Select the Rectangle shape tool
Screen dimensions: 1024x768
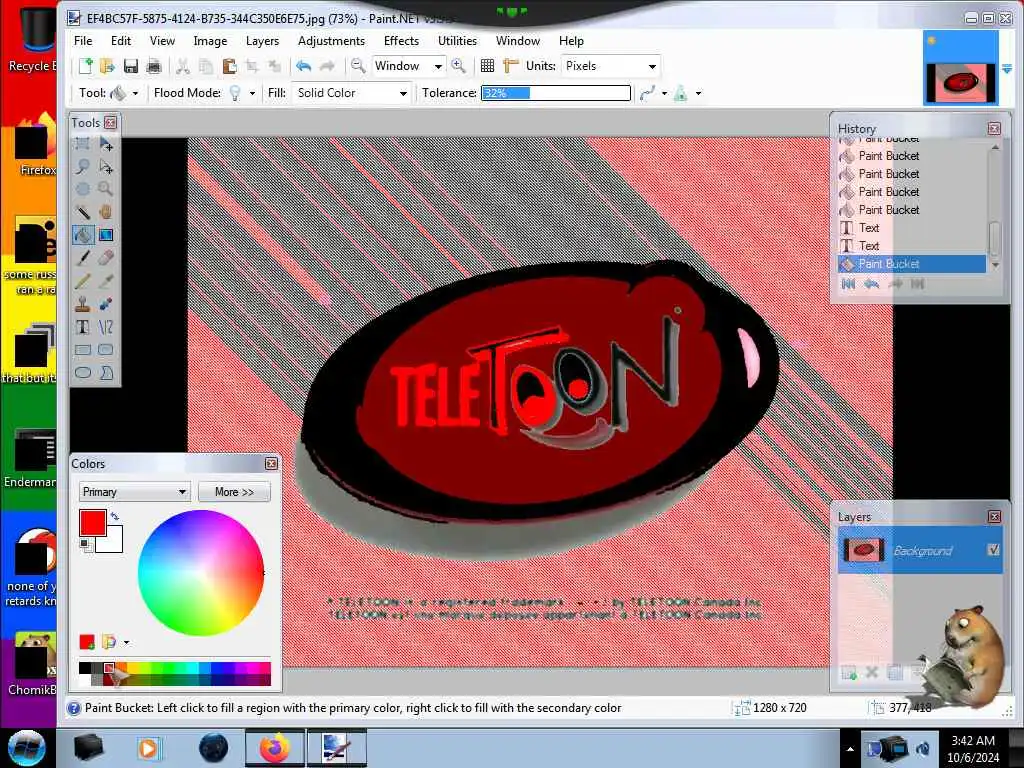[x=83, y=350]
